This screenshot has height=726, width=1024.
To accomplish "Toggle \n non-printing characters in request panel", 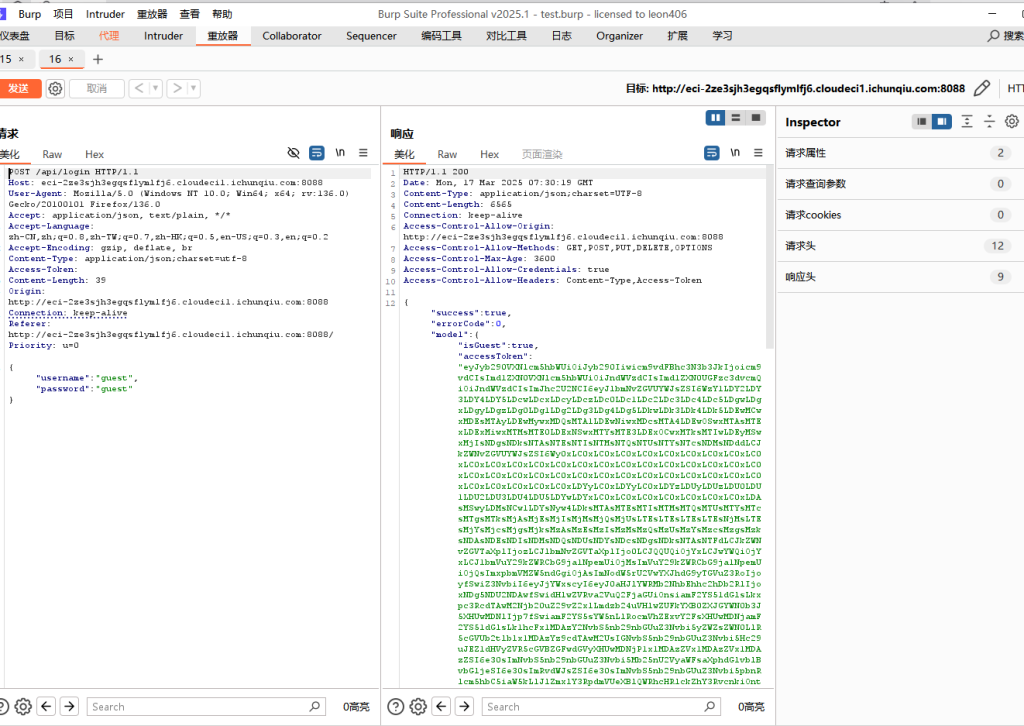I will 340,153.
